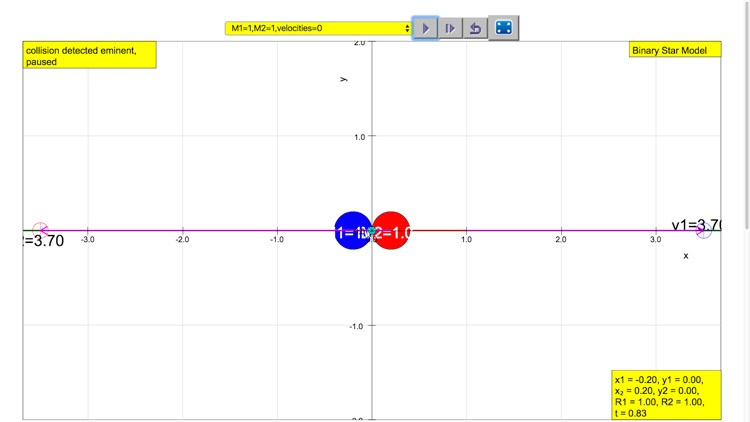Click the -2.0 tick on the x axis
Screen dimensions: 750x422
(x=182, y=239)
